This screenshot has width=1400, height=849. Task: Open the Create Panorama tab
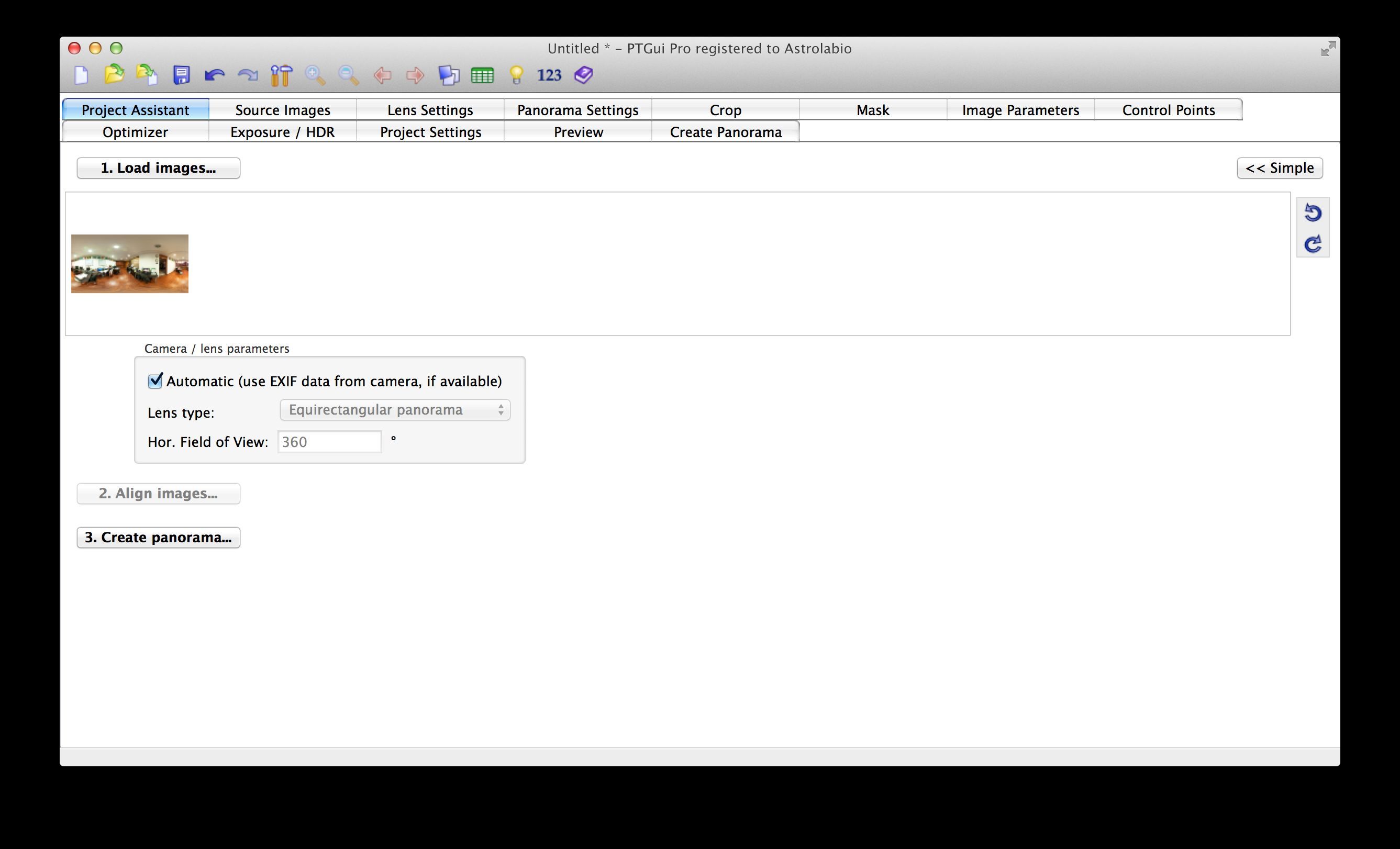pos(726,132)
